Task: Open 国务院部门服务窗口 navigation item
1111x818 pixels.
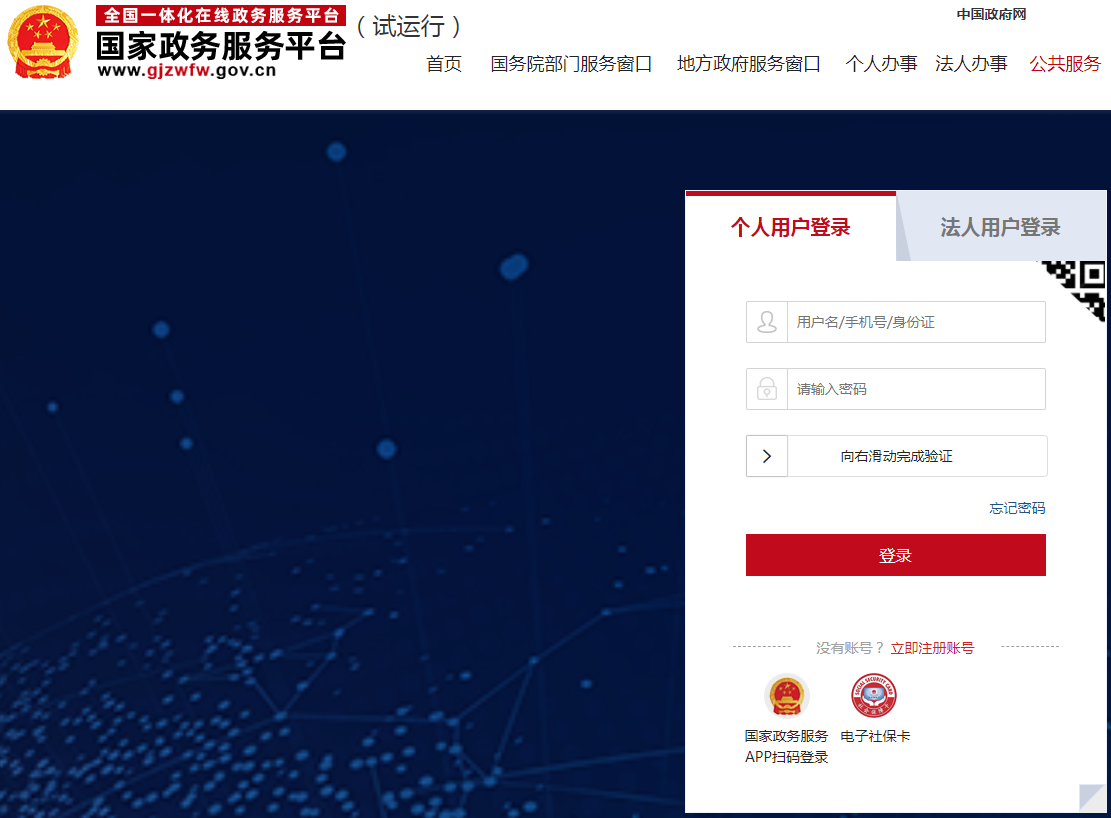Action: (571, 64)
